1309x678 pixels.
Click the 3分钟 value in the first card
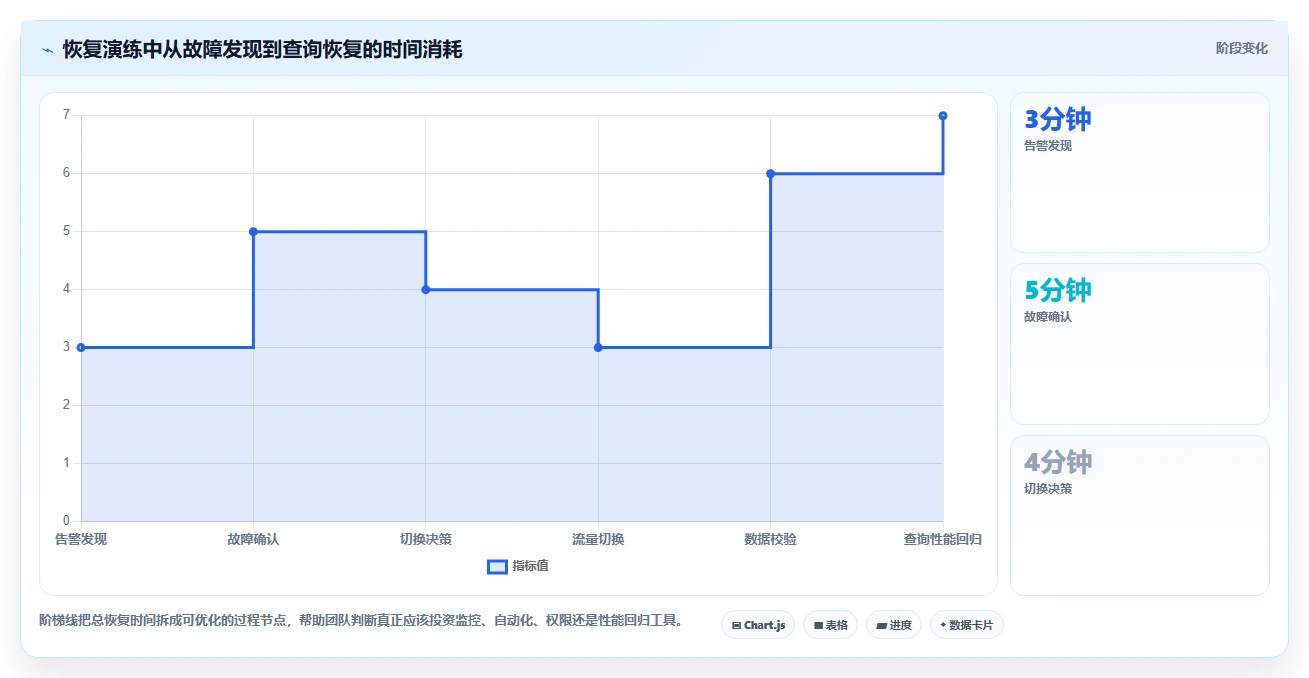pos(1058,119)
